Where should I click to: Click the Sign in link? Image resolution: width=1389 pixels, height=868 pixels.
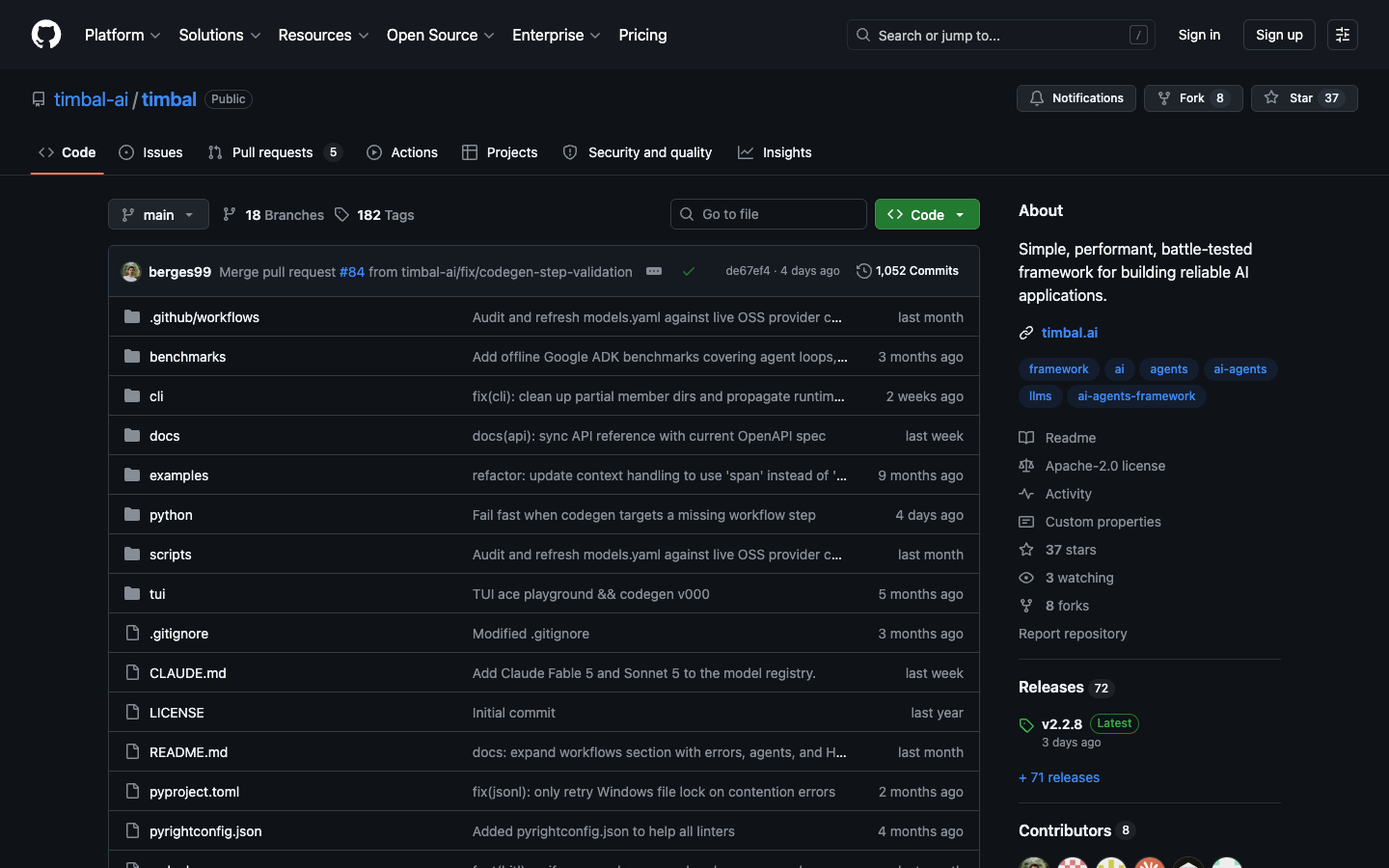tap(1199, 35)
